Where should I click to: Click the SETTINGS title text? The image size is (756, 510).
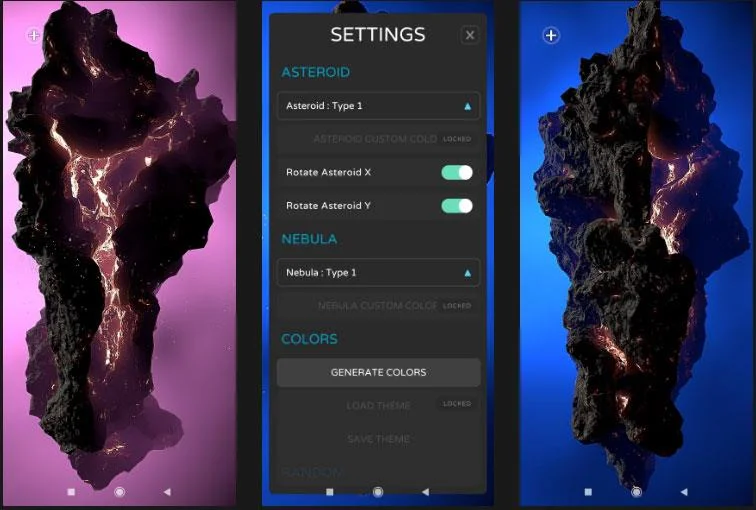(x=378, y=35)
